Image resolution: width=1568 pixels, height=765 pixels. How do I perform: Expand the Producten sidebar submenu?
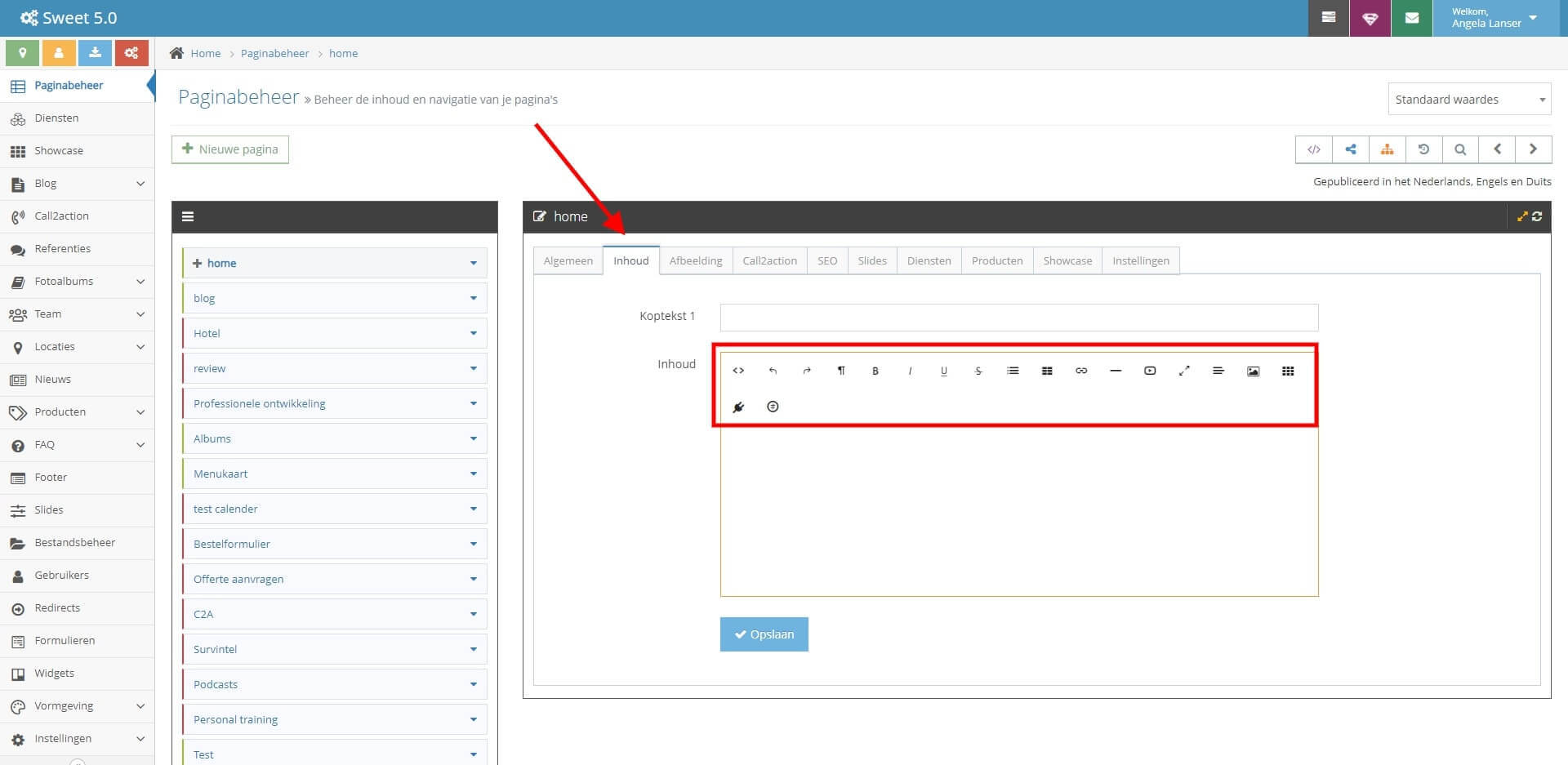(x=140, y=412)
